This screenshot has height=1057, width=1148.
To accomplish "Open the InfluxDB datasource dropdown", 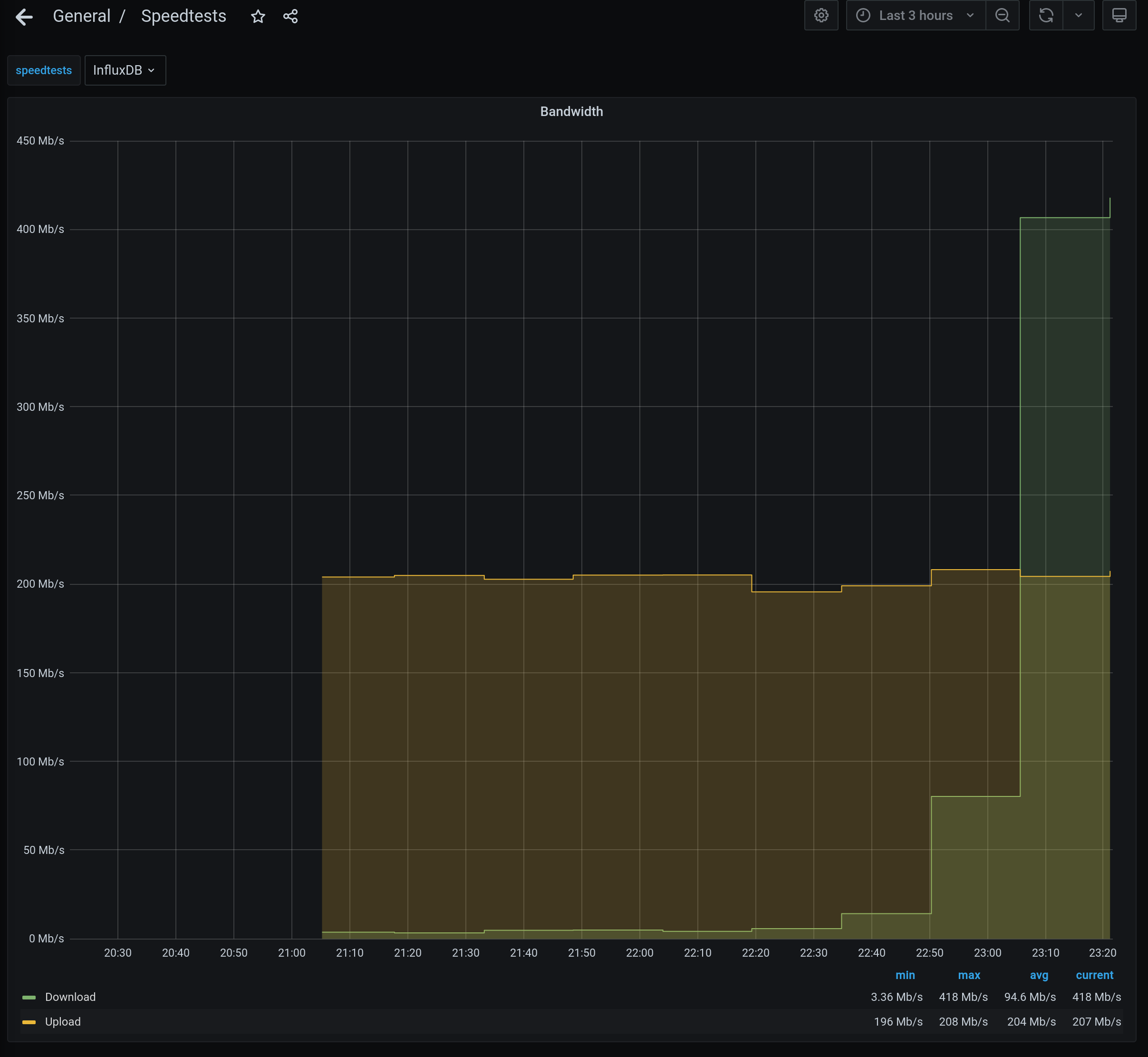I will [125, 70].
